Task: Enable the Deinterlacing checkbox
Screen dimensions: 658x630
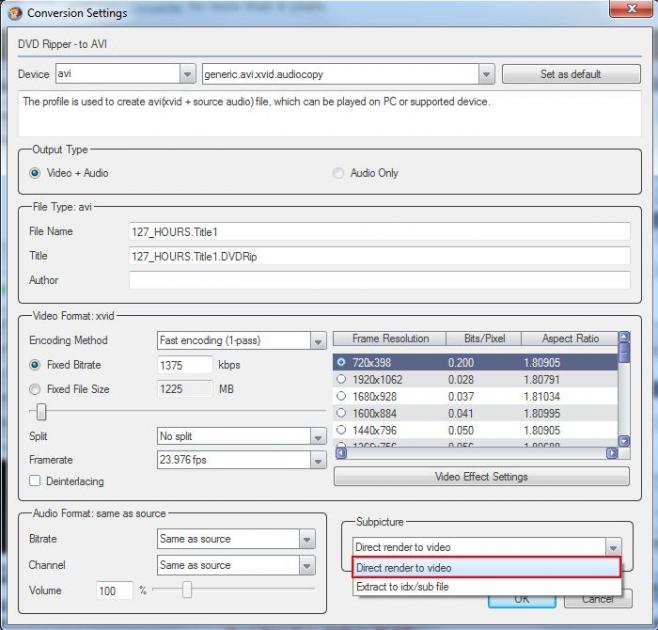Action: tap(35, 481)
